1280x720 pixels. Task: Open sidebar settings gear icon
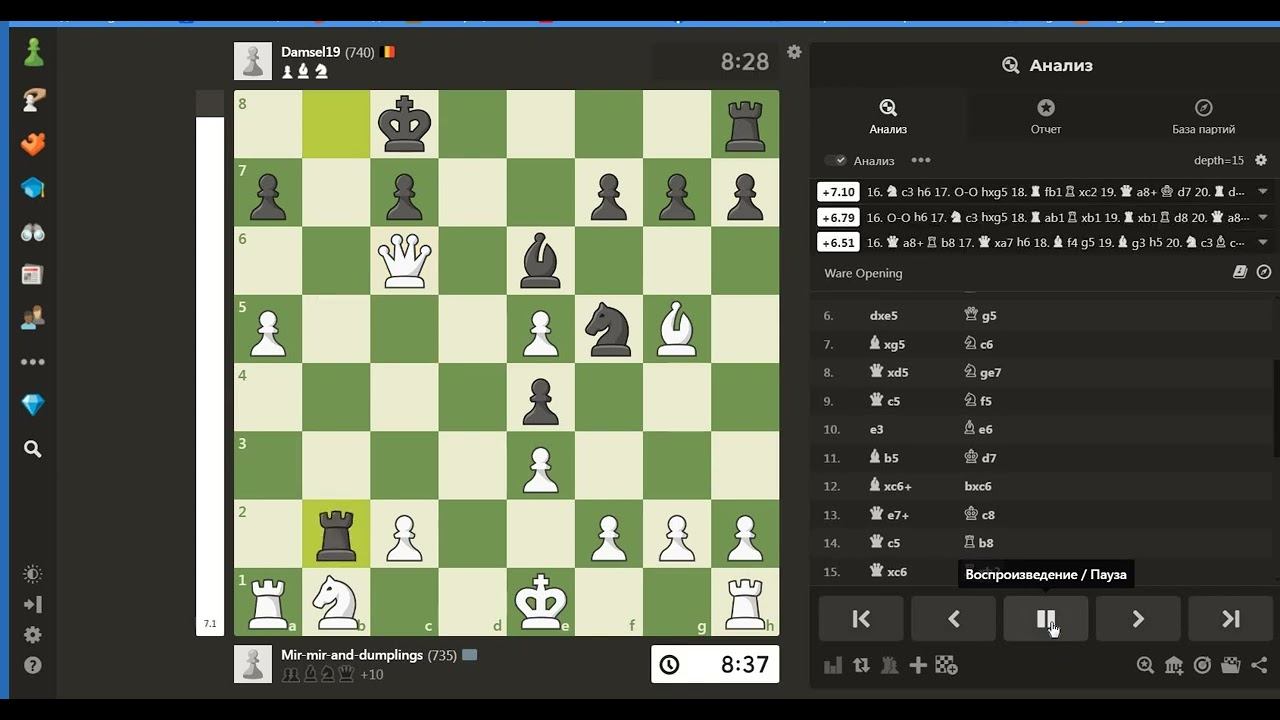coord(33,635)
